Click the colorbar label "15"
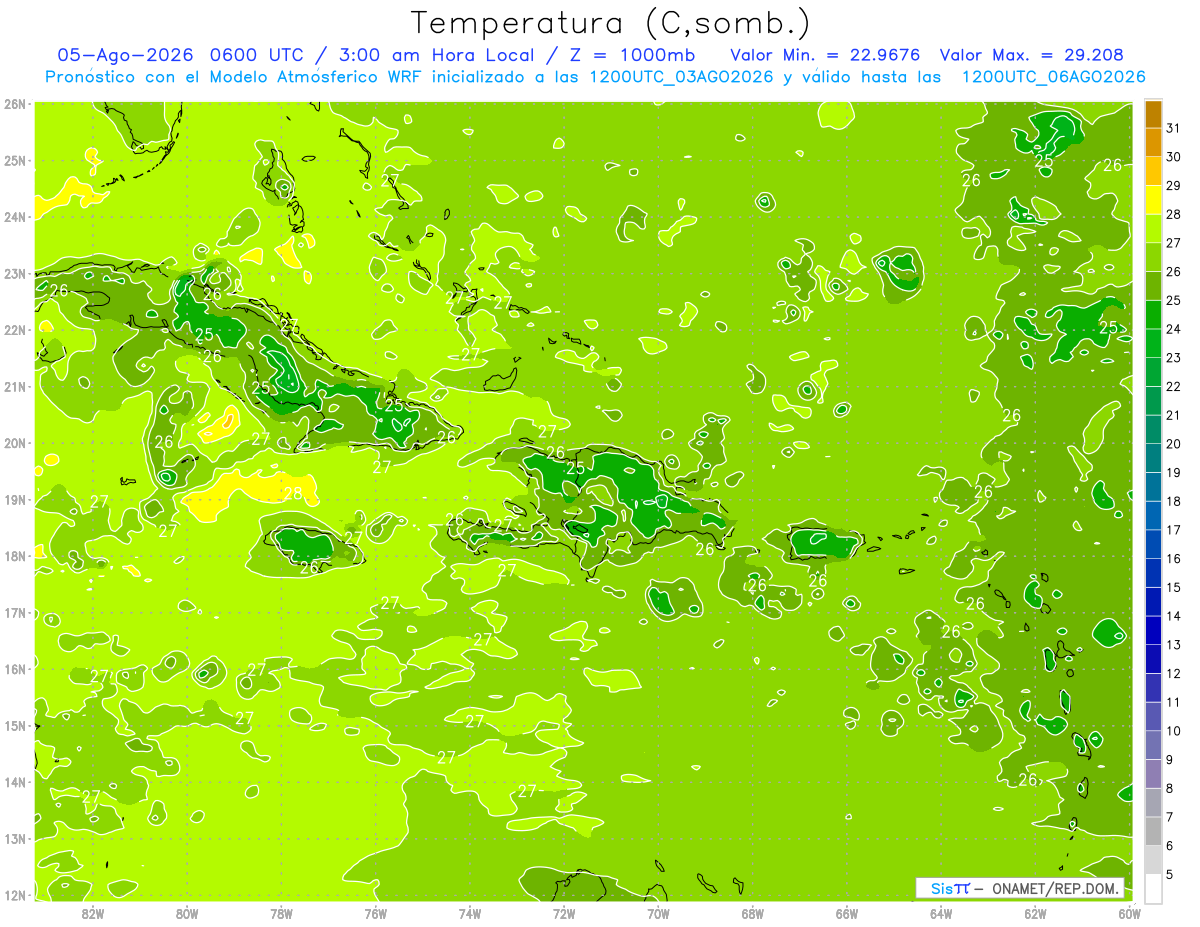 pos(1174,587)
